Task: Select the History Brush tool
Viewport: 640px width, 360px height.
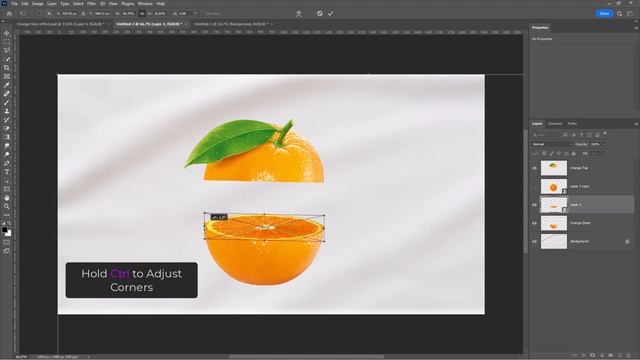Action: [7, 120]
